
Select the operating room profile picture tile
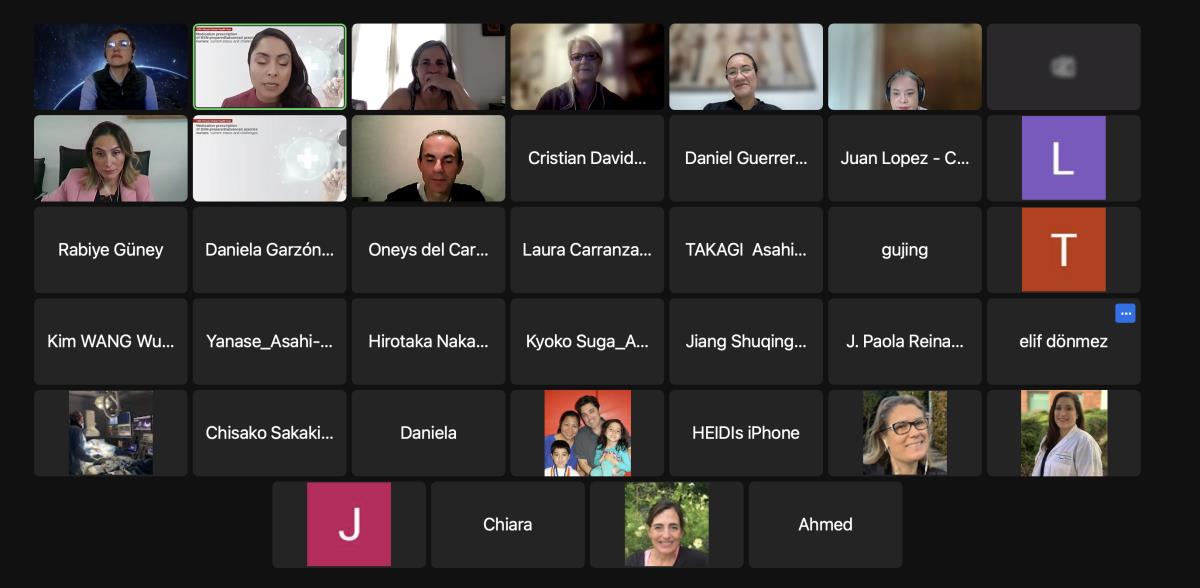click(111, 433)
